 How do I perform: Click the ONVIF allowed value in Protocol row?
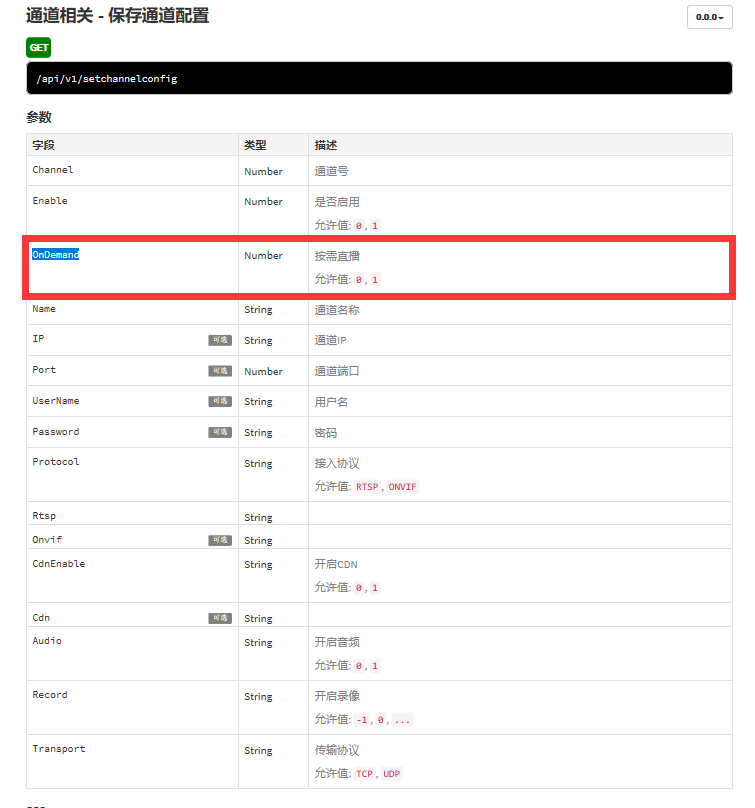point(402,487)
